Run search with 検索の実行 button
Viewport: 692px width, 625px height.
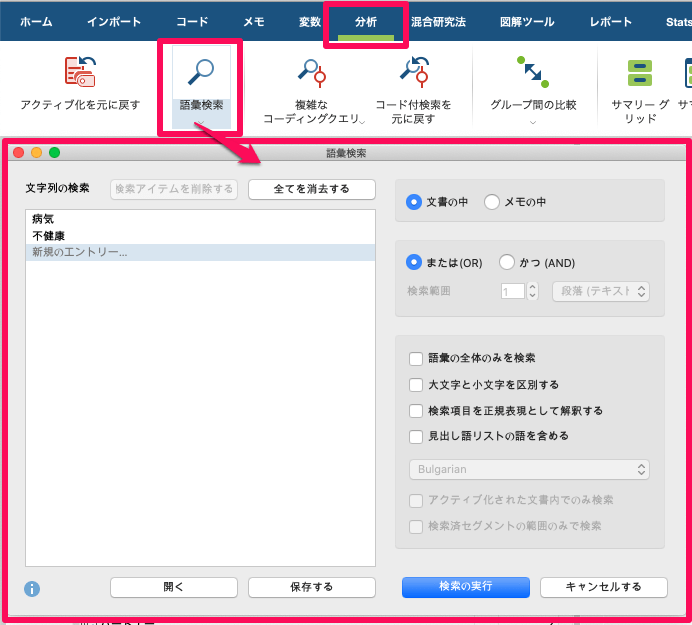click(x=466, y=587)
